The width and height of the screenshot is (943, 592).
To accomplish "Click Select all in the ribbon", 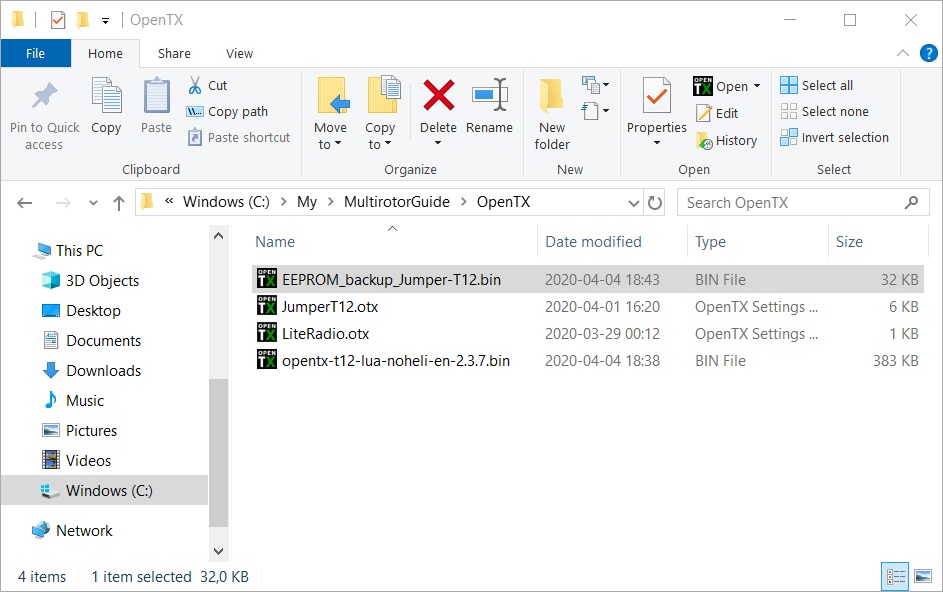I will tap(816, 85).
